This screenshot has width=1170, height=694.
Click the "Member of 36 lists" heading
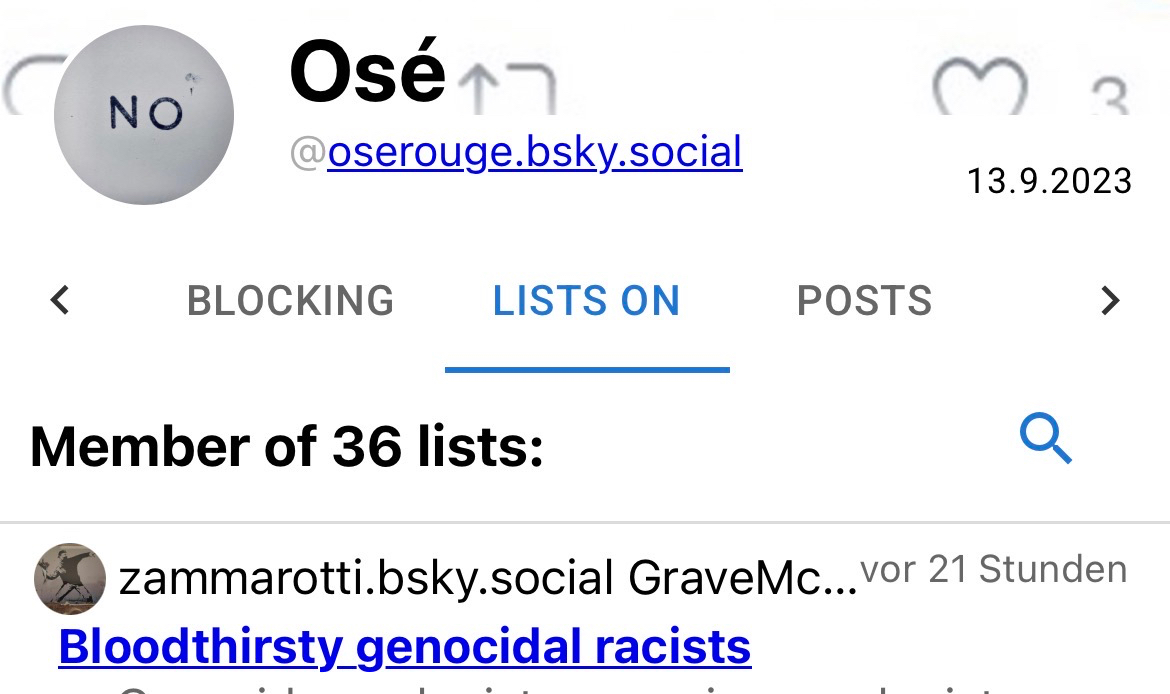(x=287, y=446)
